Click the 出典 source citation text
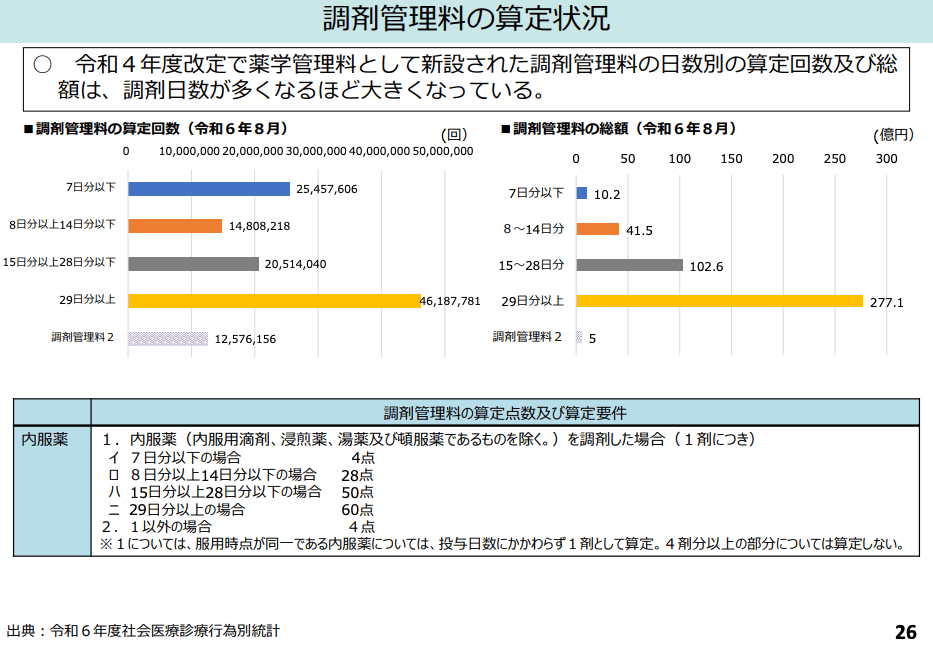This screenshot has height=645, width=933. point(143,631)
